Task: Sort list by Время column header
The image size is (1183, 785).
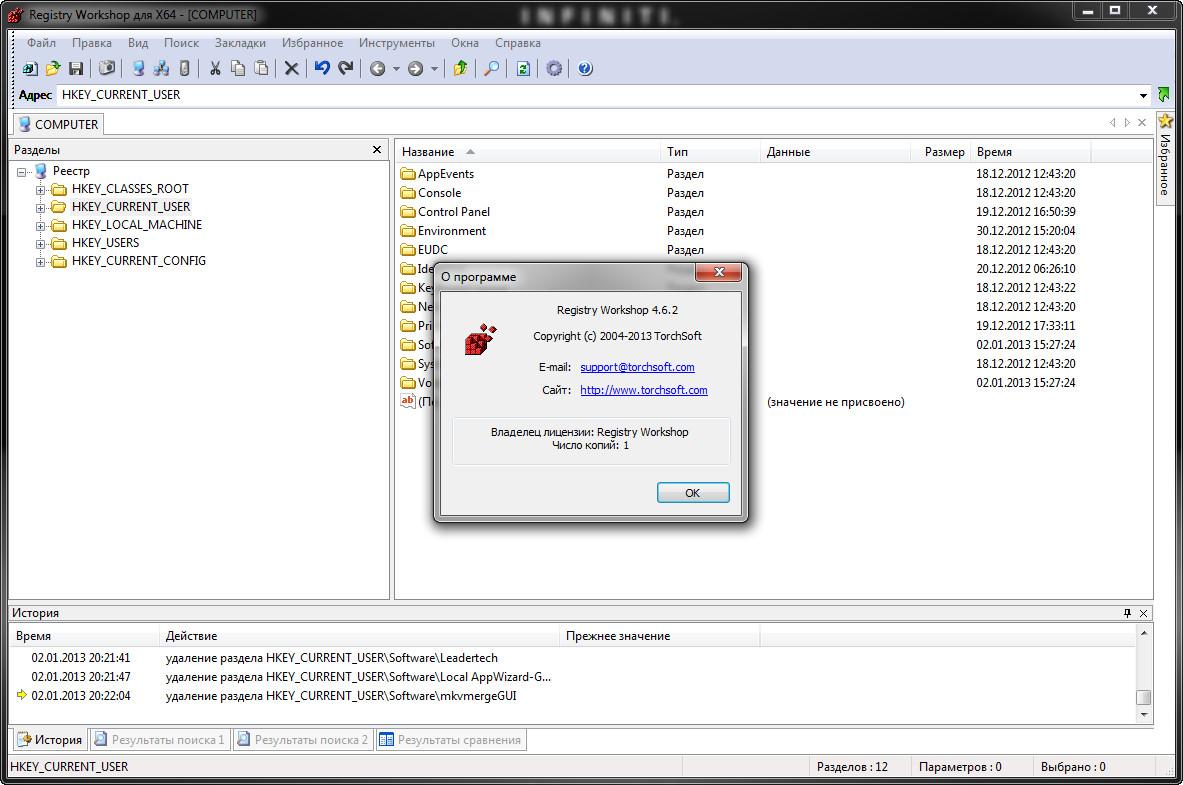Action: [x=1031, y=152]
